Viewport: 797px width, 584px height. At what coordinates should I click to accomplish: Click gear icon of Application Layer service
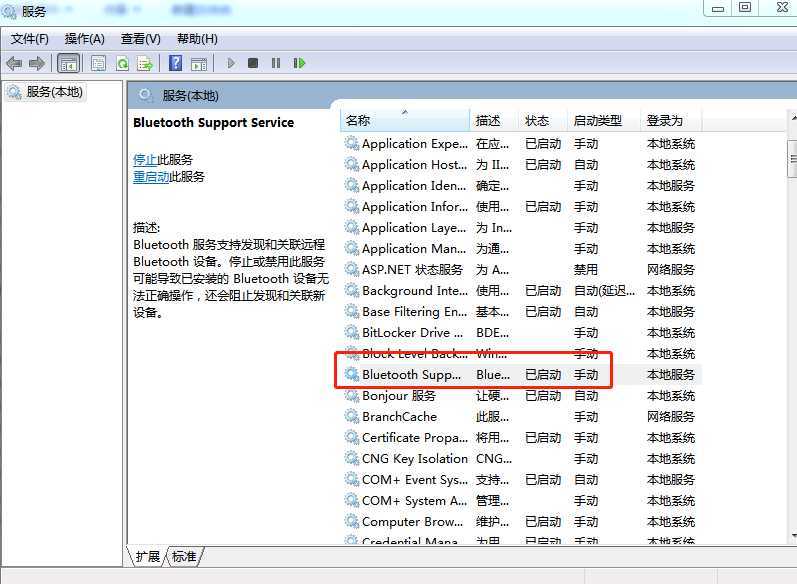pos(352,227)
